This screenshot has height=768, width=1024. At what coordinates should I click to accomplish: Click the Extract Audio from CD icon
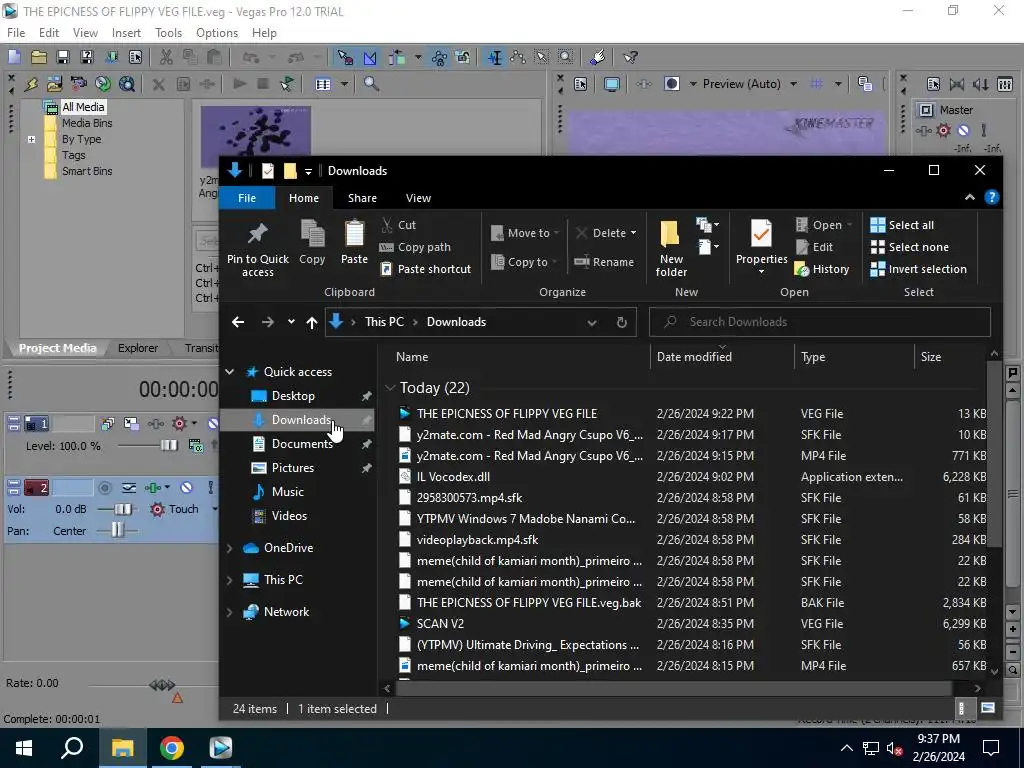(103, 84)
